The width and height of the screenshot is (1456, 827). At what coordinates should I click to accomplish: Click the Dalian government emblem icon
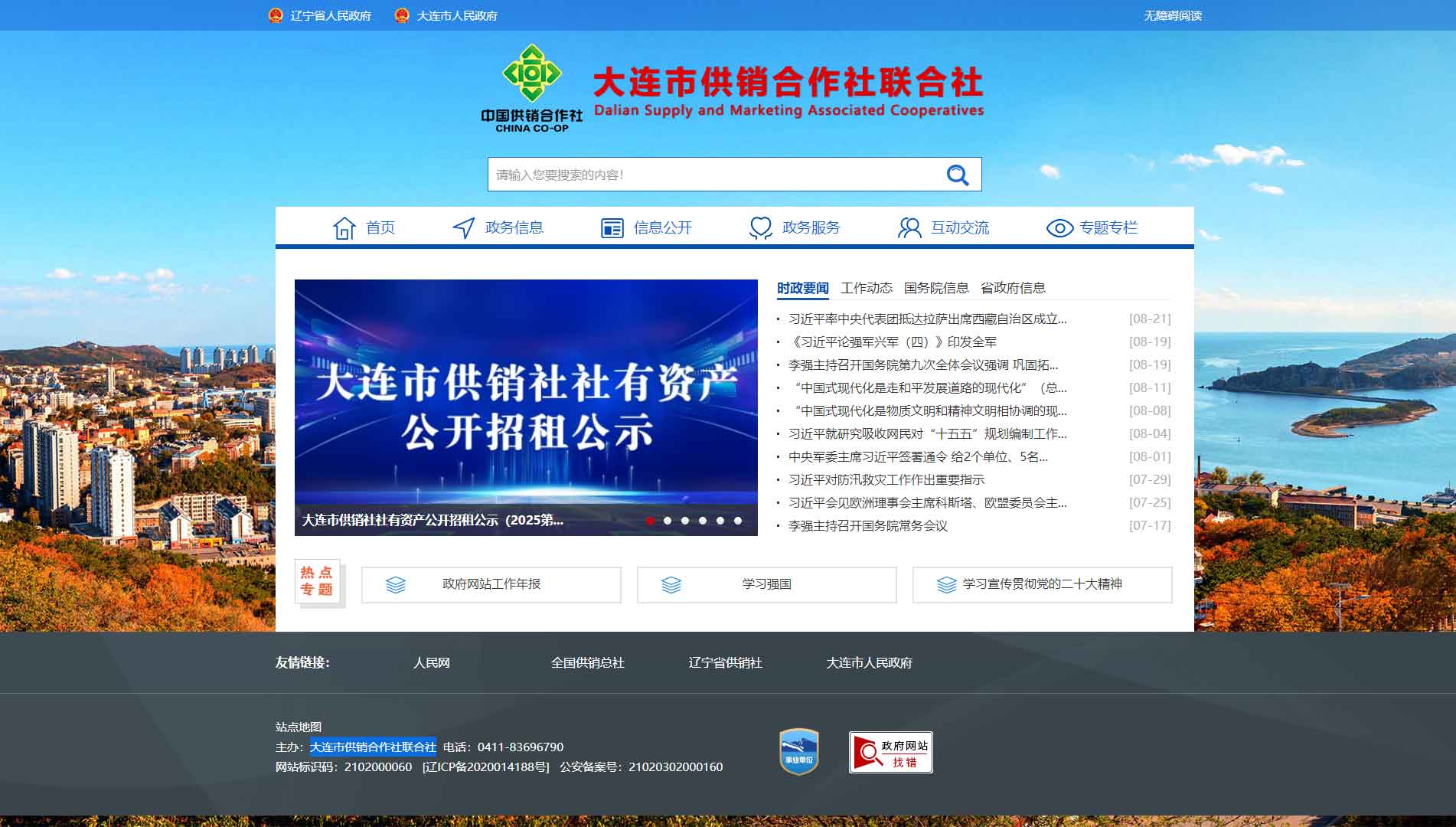(402, 15)
